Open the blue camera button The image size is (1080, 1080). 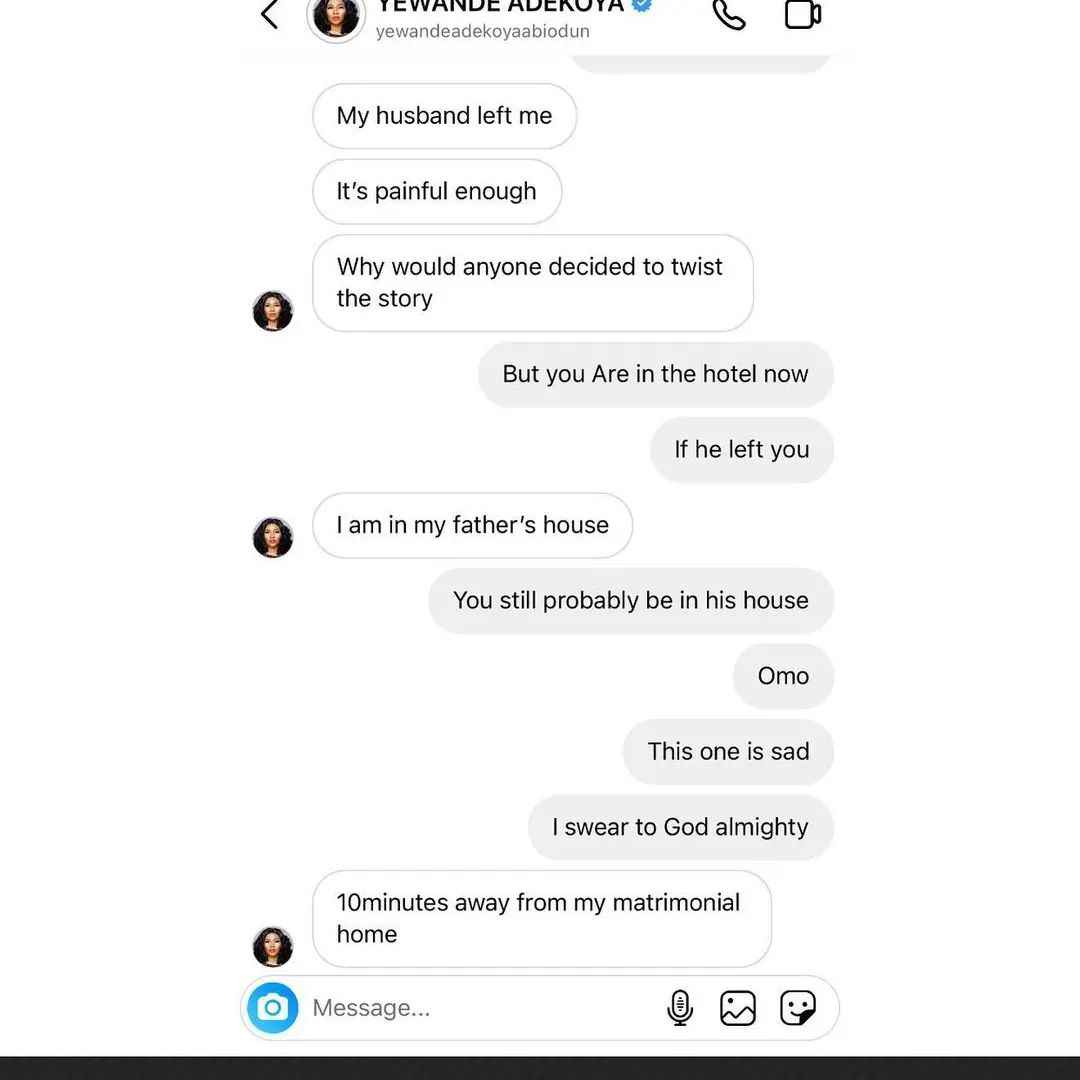coord(273,1008)
